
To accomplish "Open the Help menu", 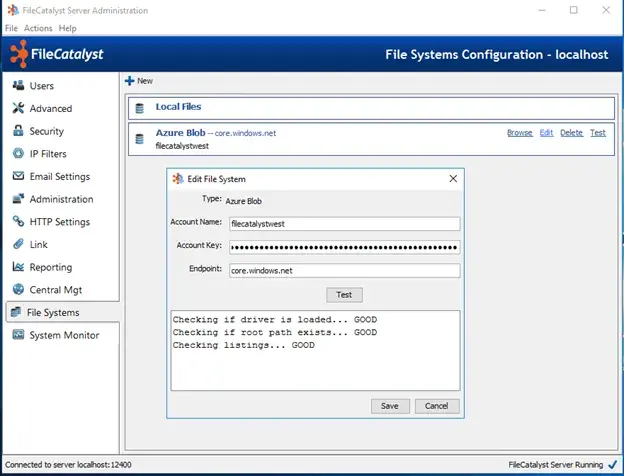I will (x=67, y=28).
